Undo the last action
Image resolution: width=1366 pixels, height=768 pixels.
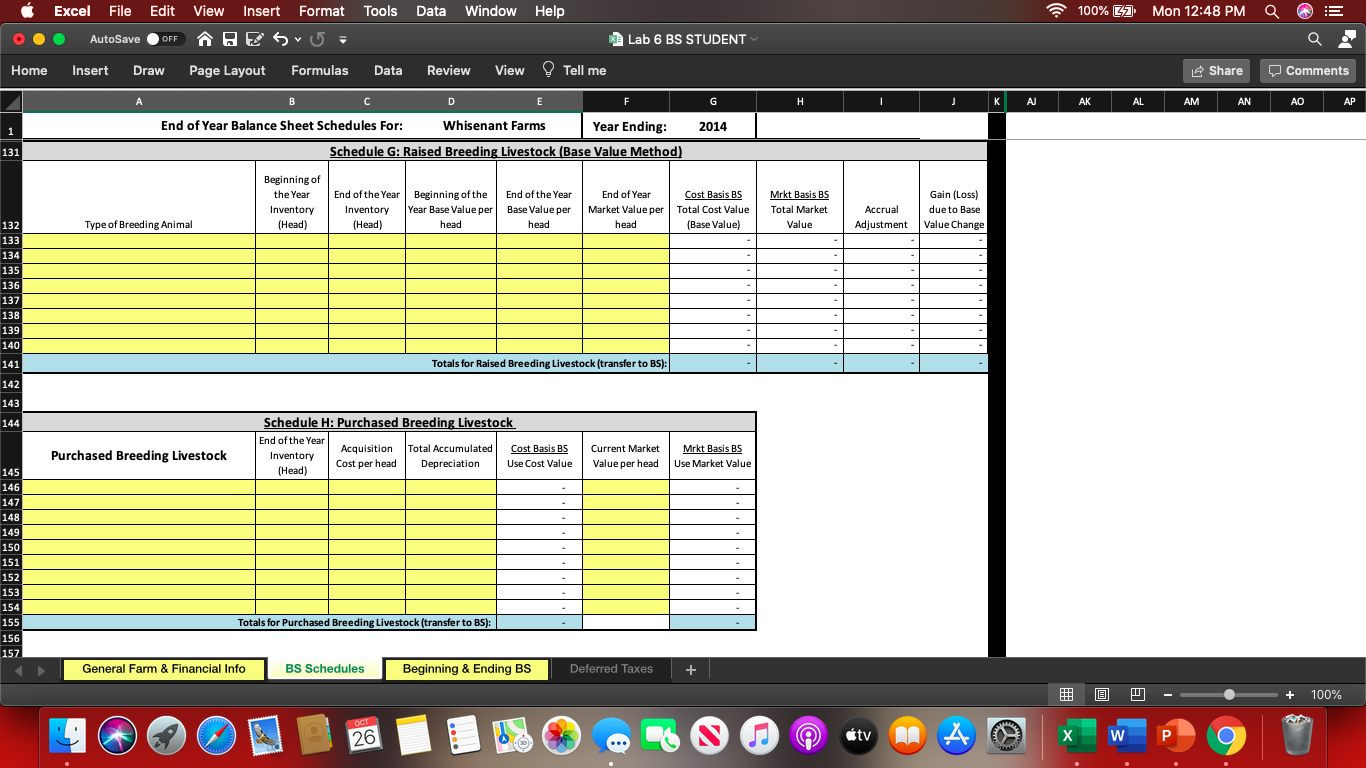click(281, 38)
